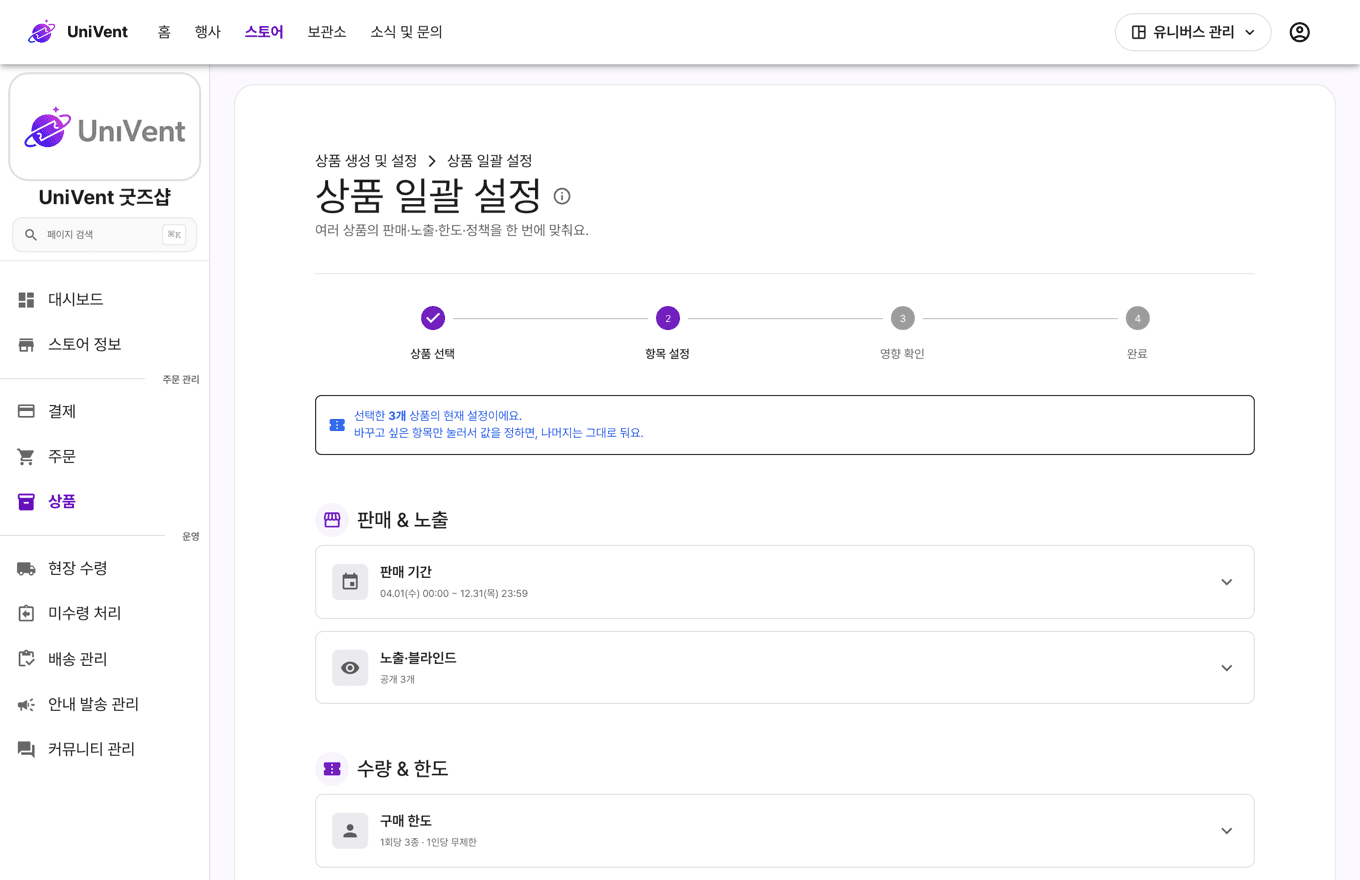Screen dimensions: 1360x880
Task: Click the 배송 관리 clipboard icon
Action: click(27, 659)
